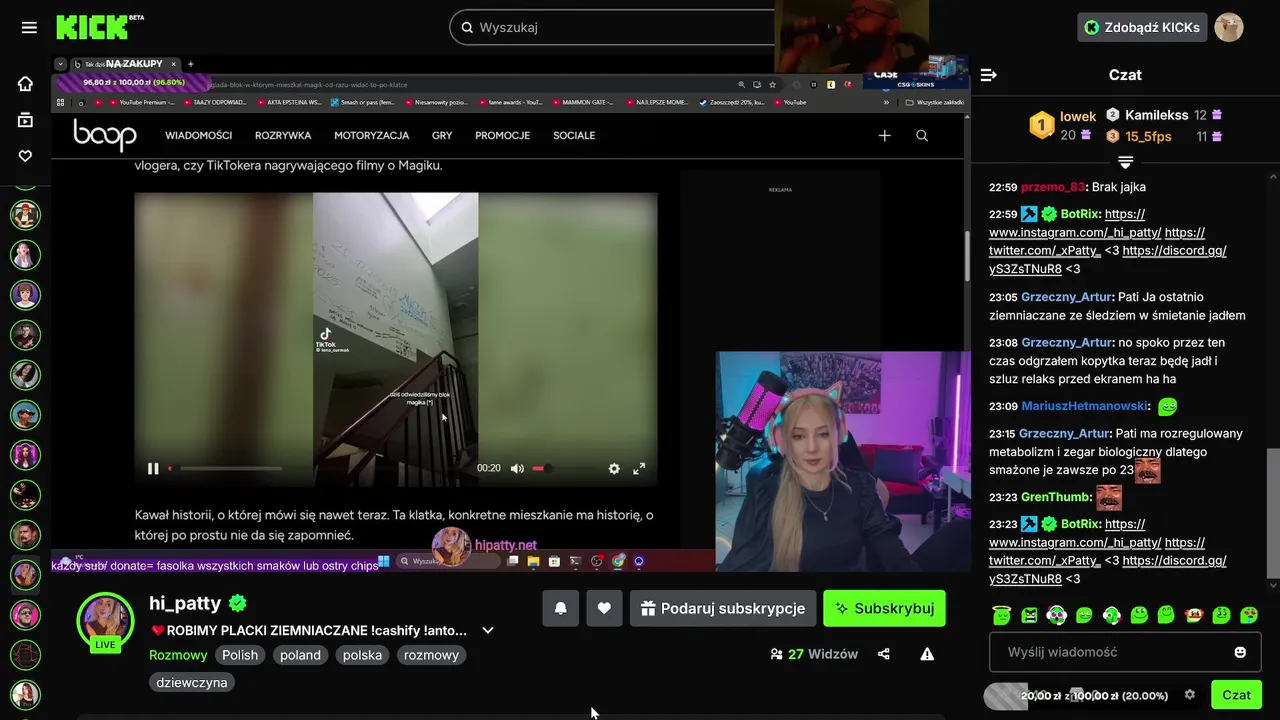Open GRY menu on boop page
This screenshot has height=720, width=1280.
pos(442,135)
